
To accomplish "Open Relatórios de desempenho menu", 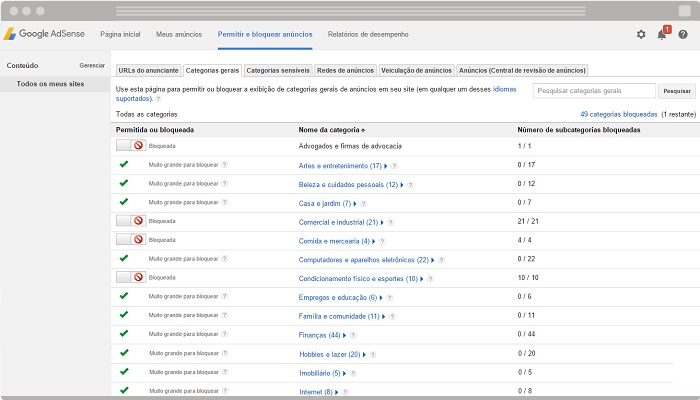I will [x=368, y=34].
